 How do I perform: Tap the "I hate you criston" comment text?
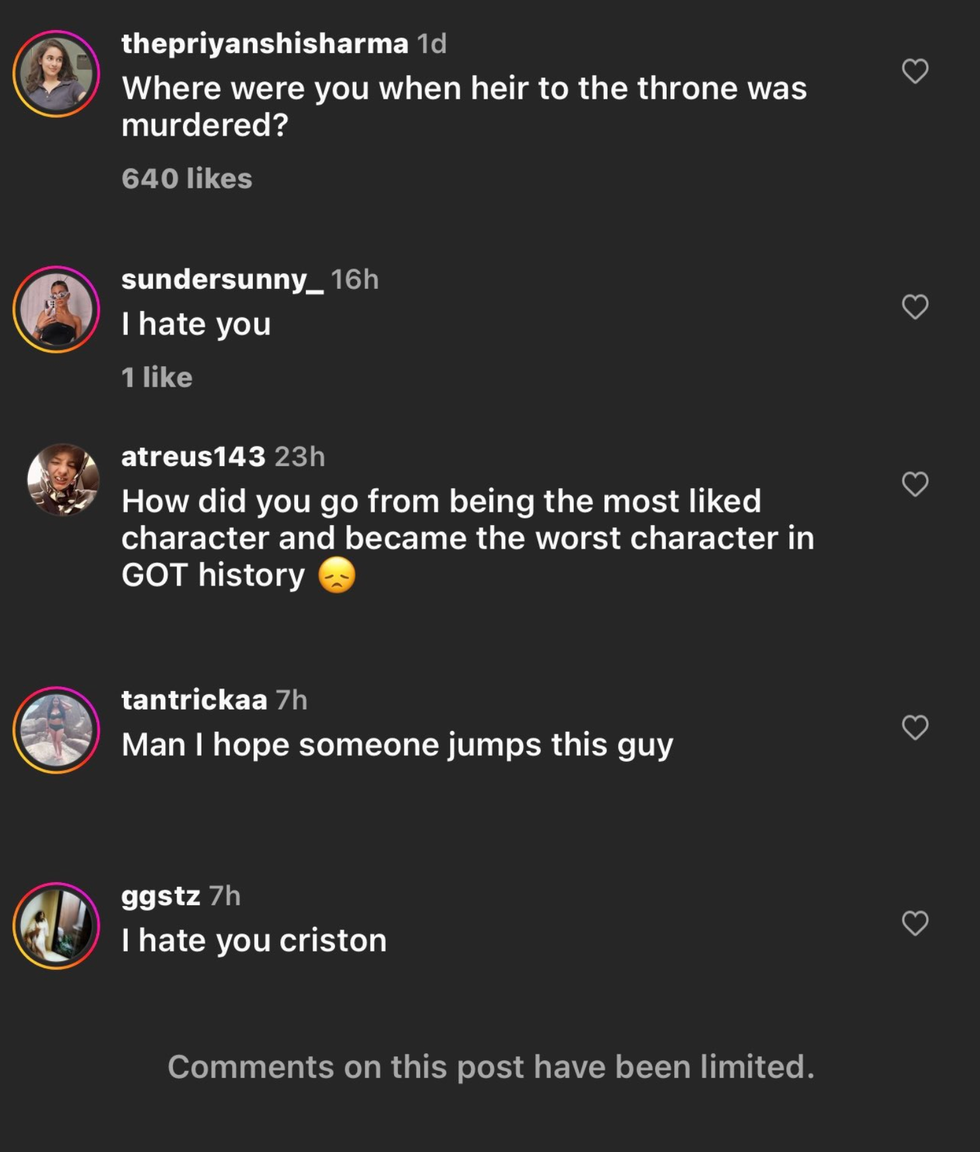254,941
